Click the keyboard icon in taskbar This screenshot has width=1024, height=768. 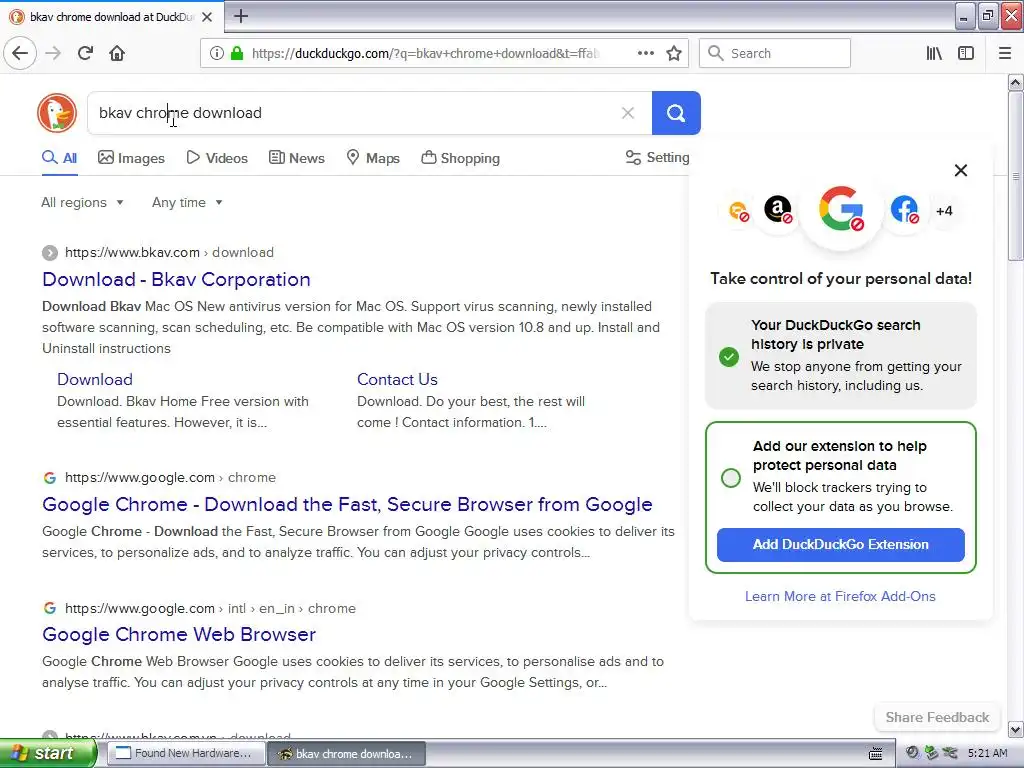tap(876, 754)
